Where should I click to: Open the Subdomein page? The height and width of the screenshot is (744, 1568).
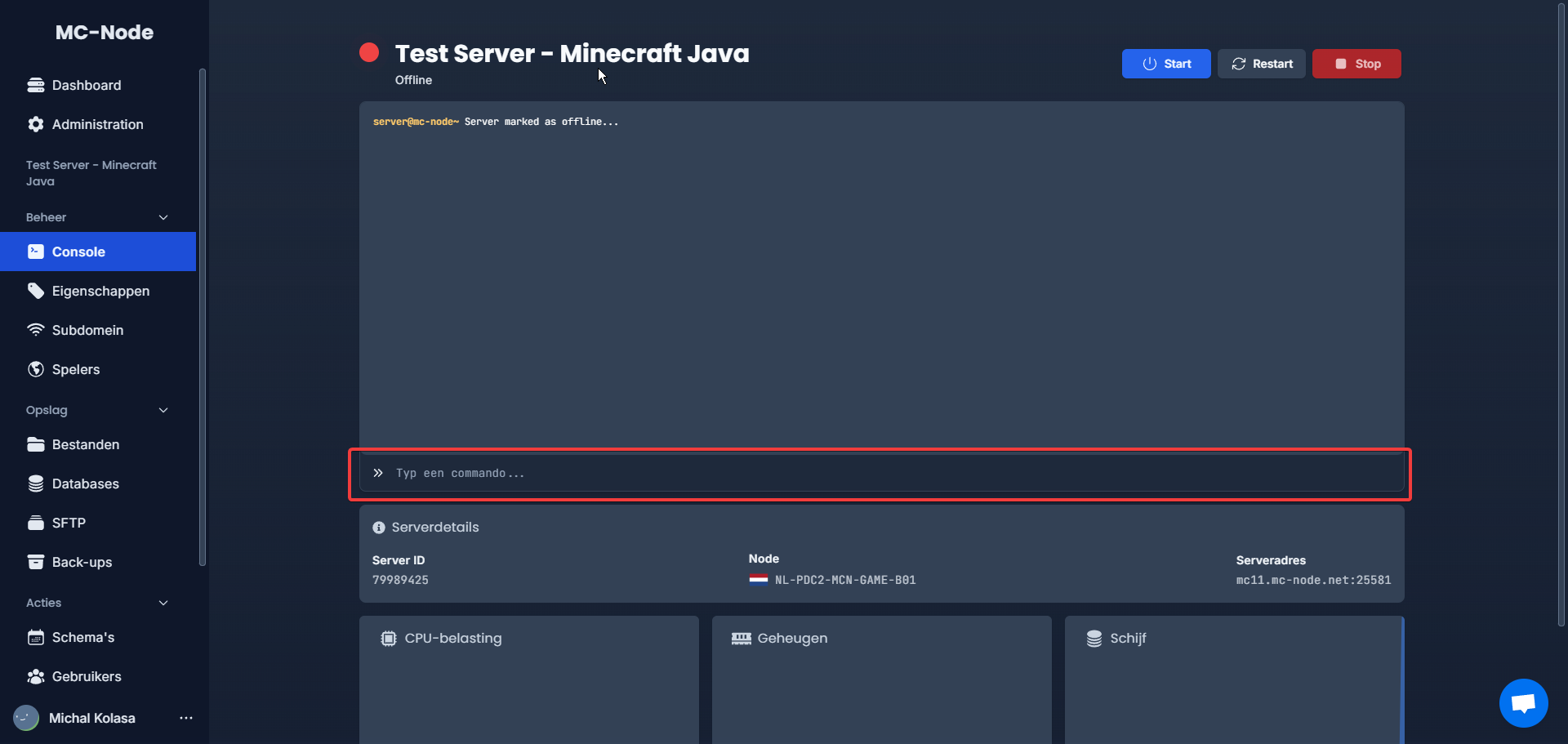(x=98, y=330)
